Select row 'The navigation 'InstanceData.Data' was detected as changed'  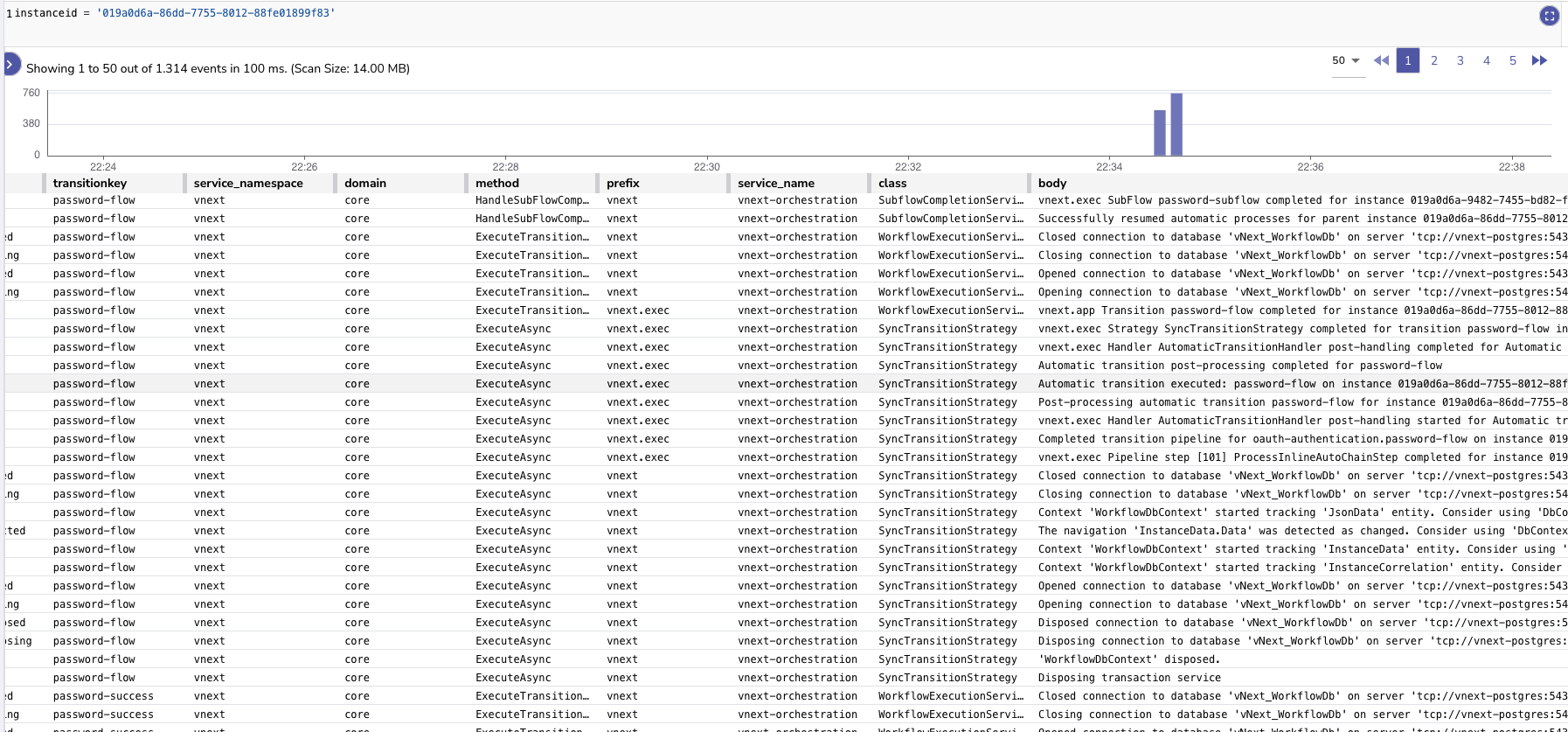click(x=787, y=531)
